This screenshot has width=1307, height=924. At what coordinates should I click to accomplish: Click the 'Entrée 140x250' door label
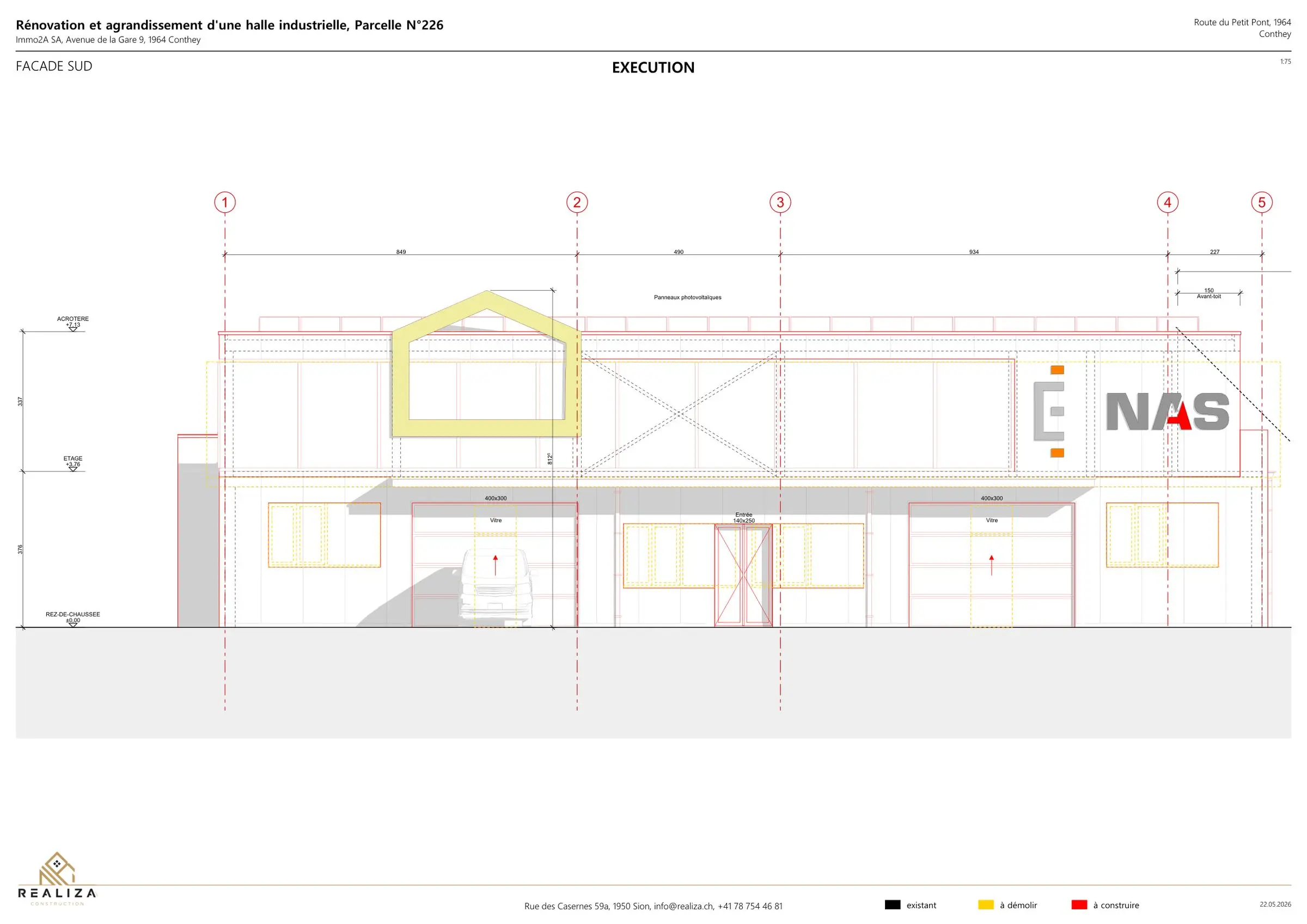coord(743,517)
